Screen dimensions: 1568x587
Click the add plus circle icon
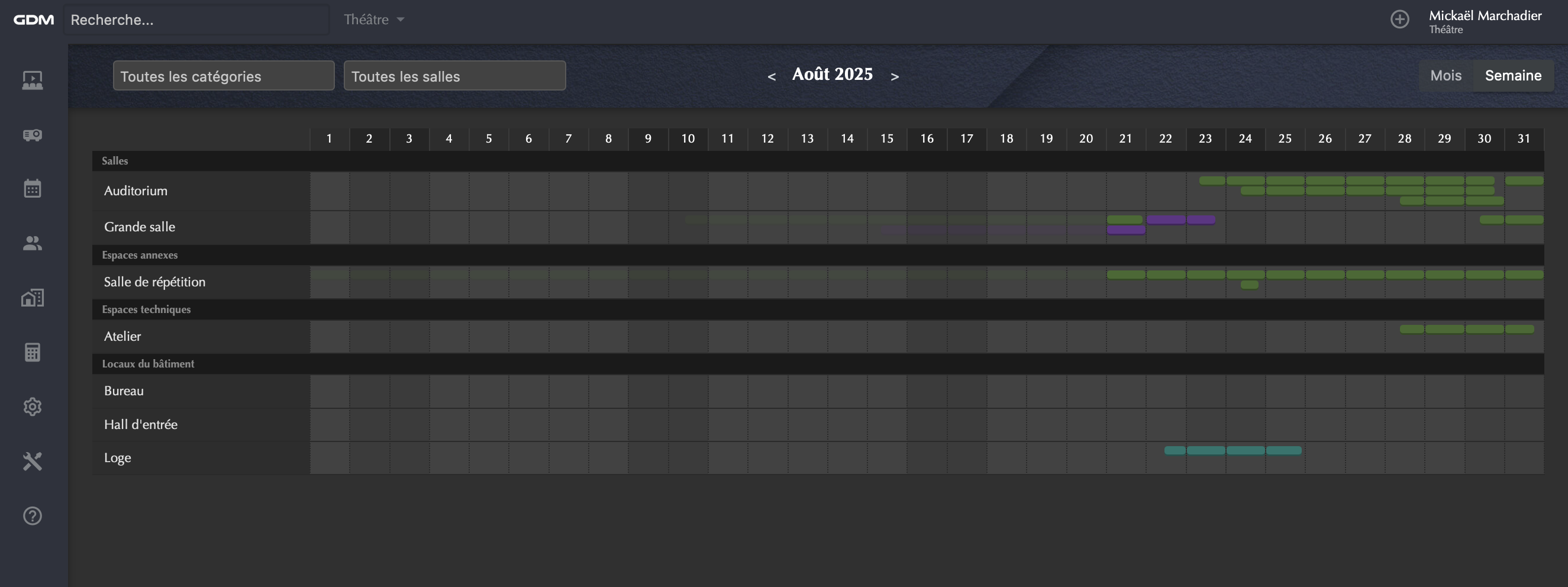[1399, 20]
